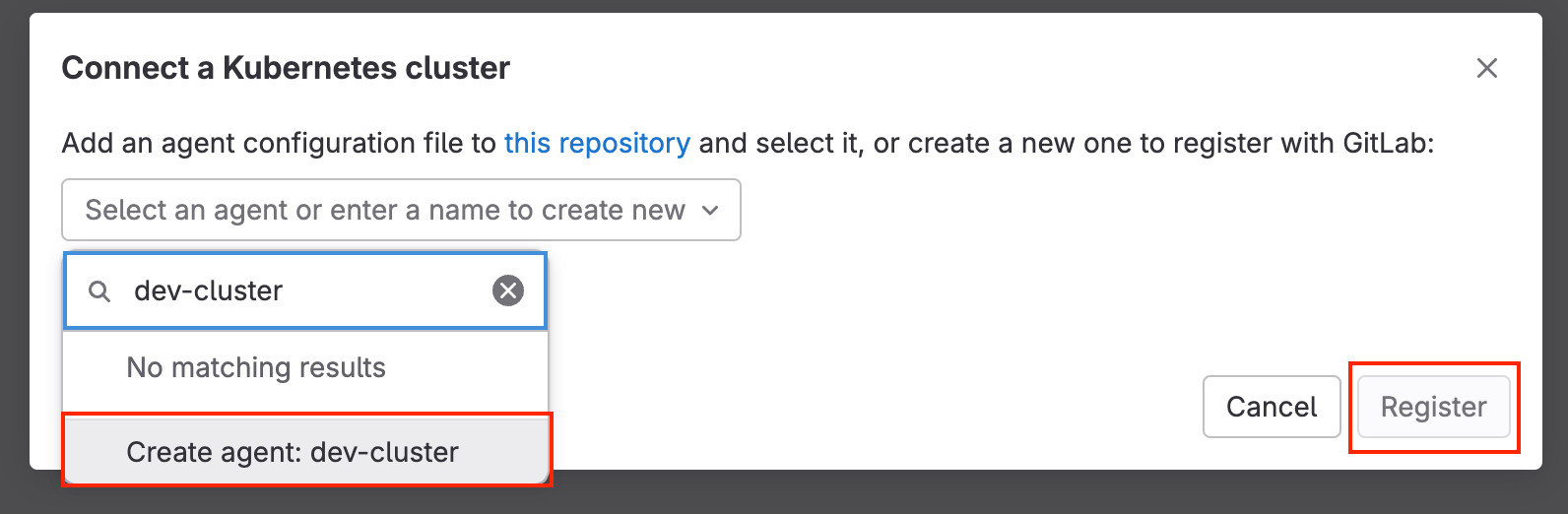Dismiss the modal with the X icon
The image size is (1568, 514).
click(1486, 68)
